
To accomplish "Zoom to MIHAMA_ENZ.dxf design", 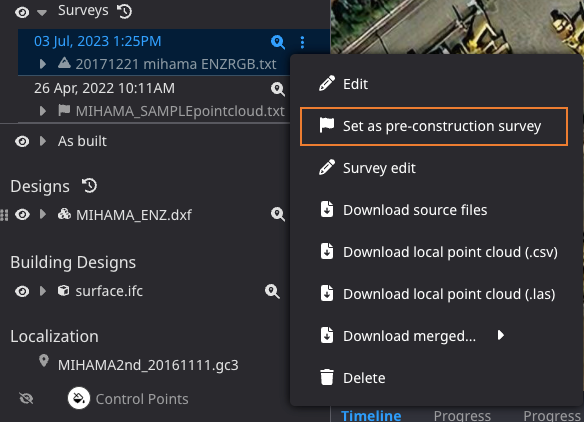I will tap(277, 214).
